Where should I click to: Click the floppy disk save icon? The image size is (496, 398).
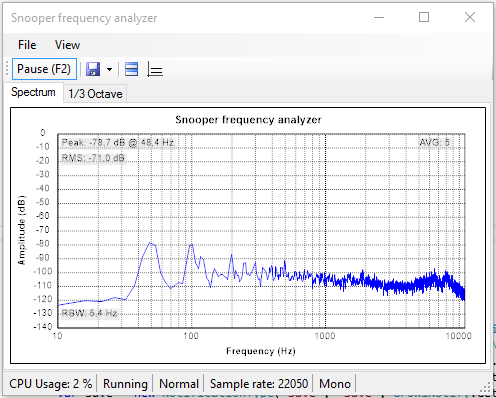(93, 69)
